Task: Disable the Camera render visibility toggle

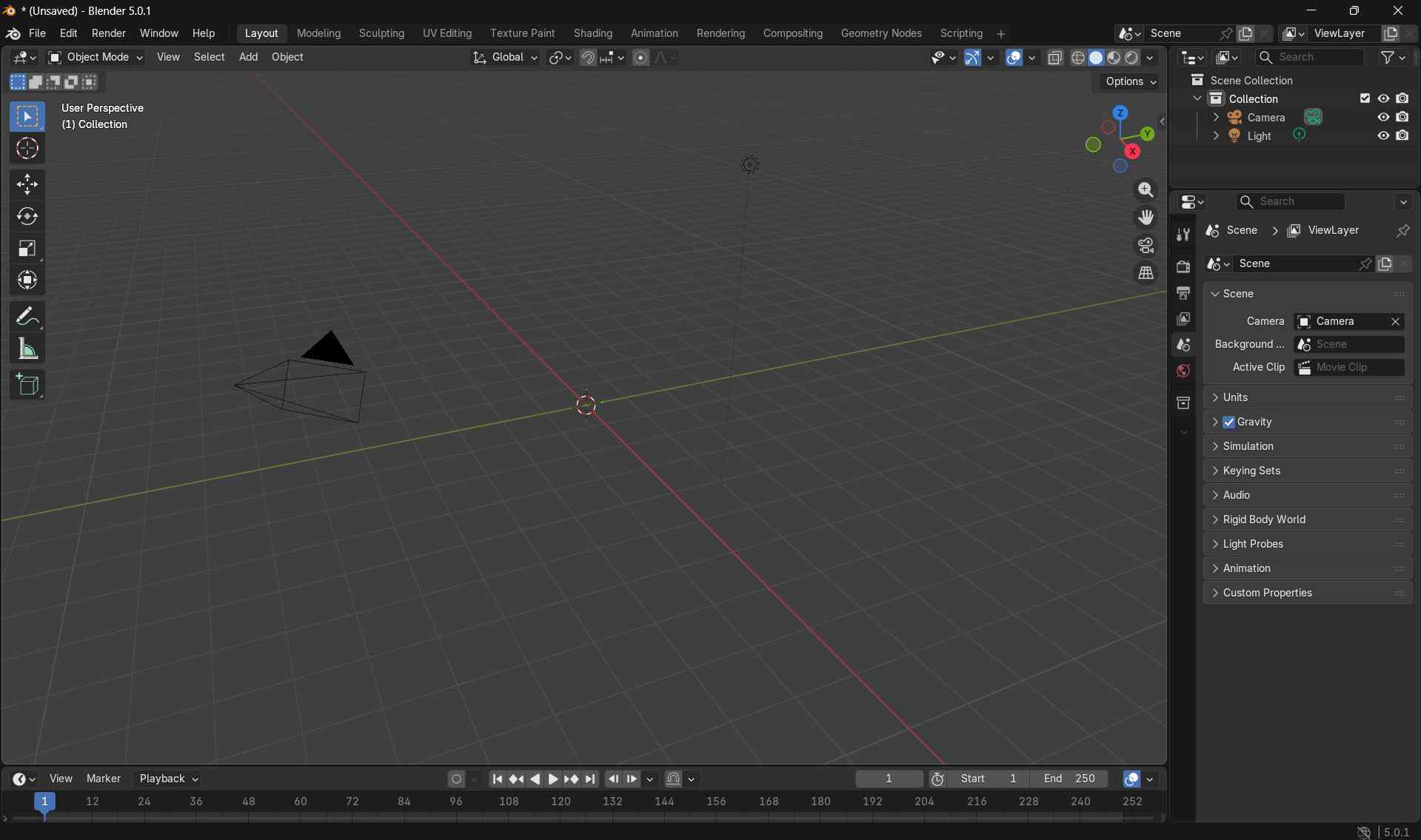Action: pyautogui.click(x=1403, y=117)
